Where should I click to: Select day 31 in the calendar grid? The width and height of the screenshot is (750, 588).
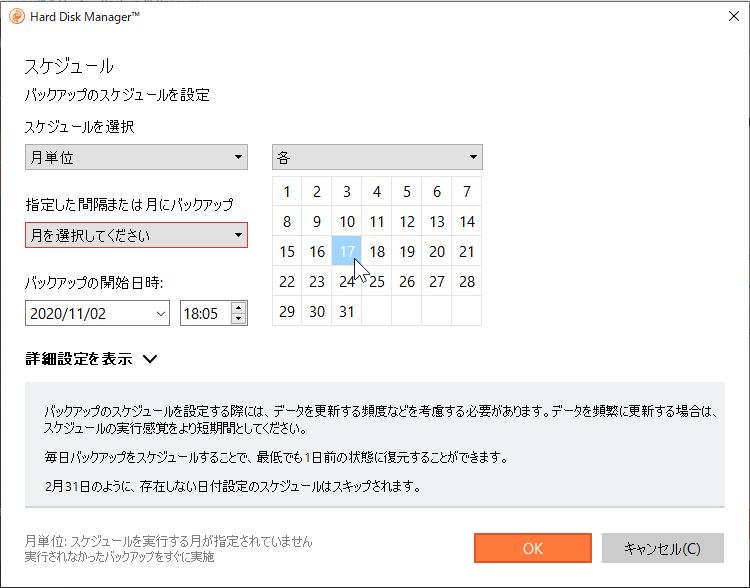click(x=347, y=311)
